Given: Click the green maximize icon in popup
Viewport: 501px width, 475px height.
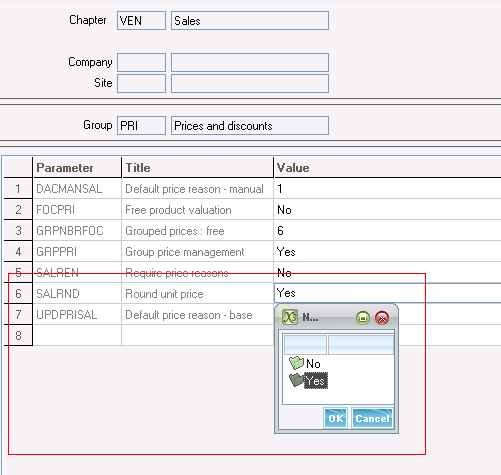Looking at the screenshot, I should point(363,318).
